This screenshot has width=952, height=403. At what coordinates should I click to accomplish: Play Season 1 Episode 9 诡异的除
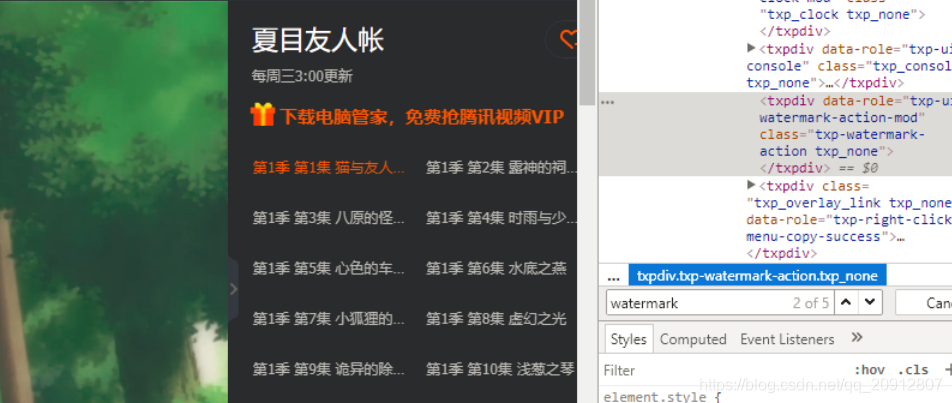point(328,368)
